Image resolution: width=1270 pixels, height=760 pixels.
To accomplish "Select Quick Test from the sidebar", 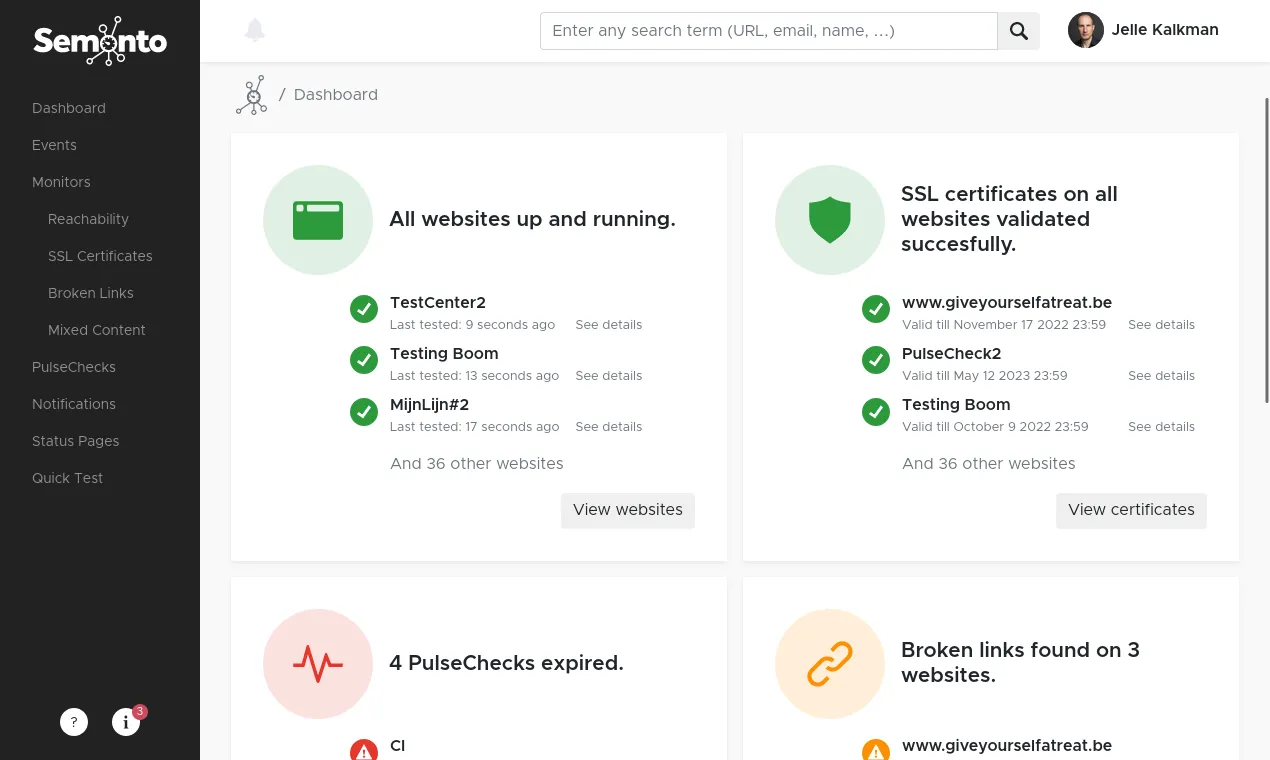I will 67,478.
